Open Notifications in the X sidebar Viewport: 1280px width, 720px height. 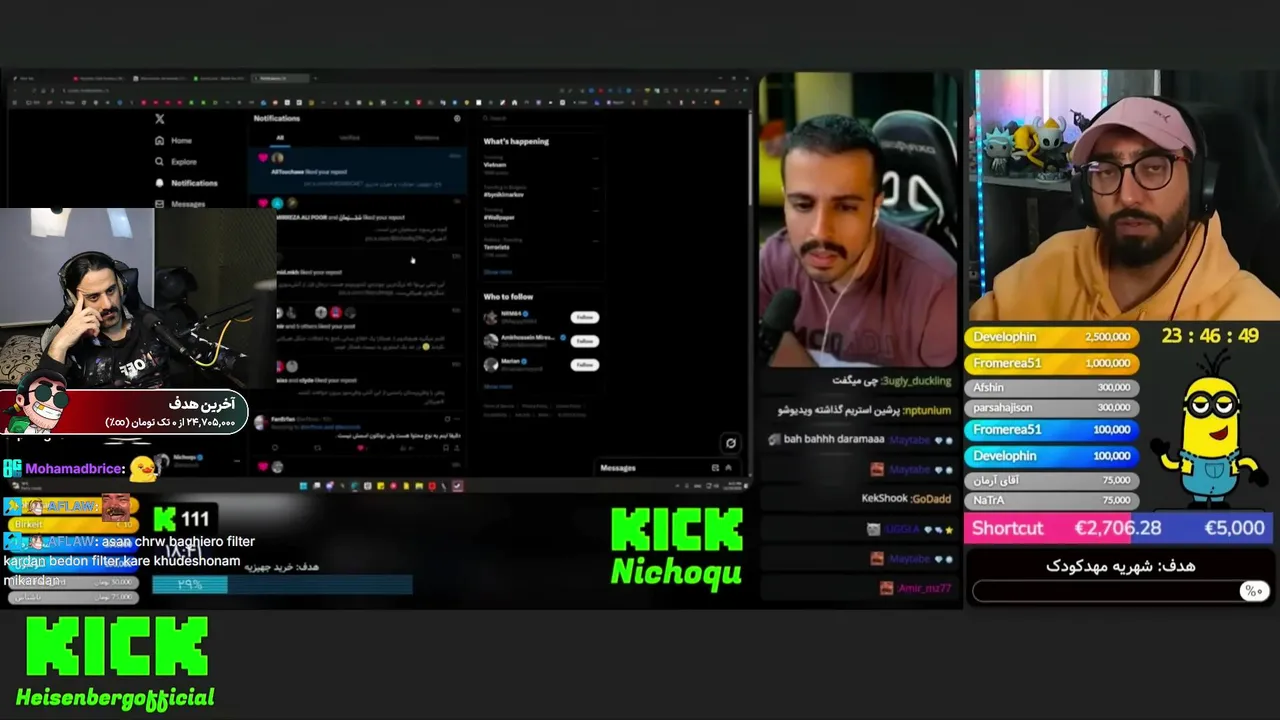(x=186, y=183)
